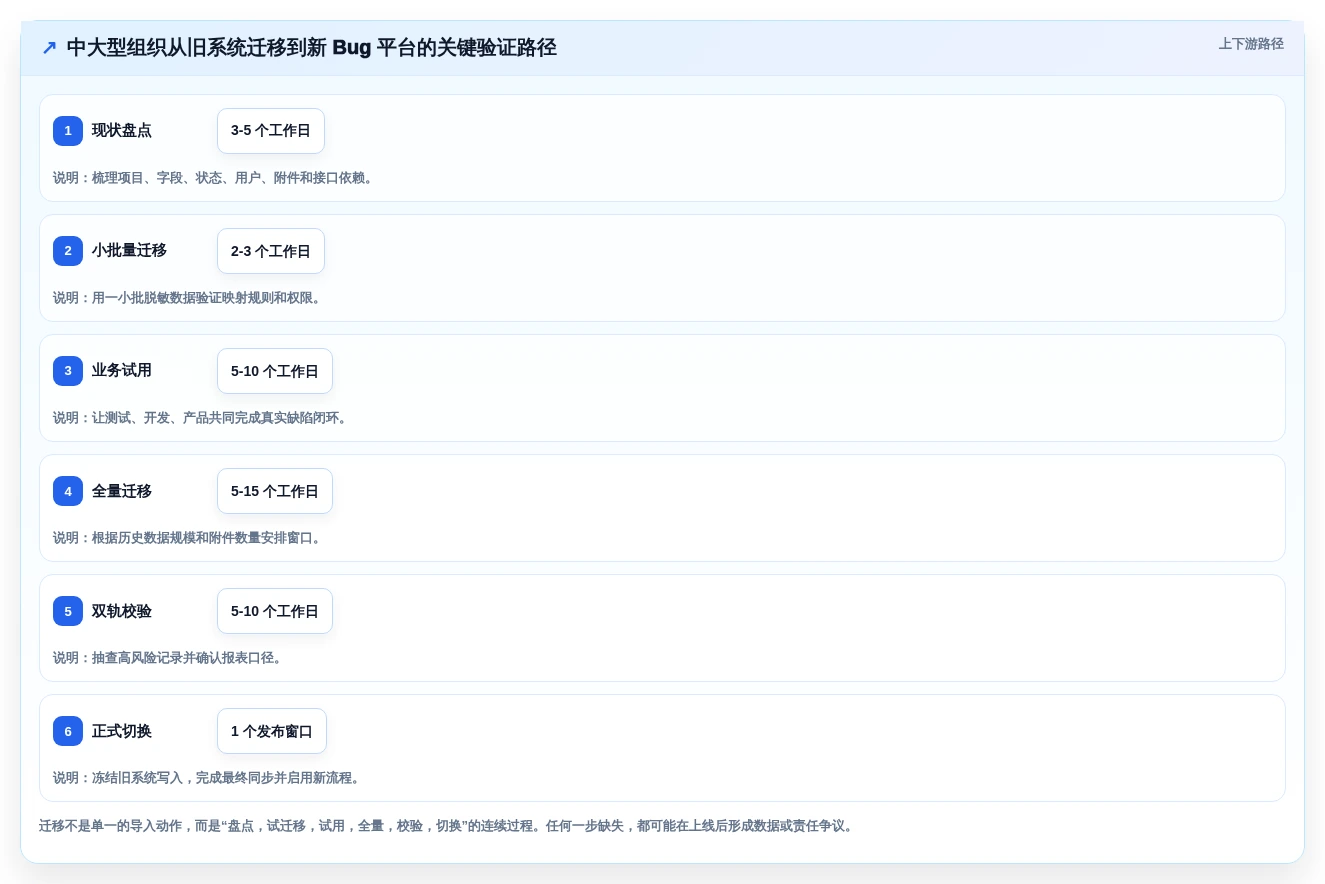Screen dimensions: 1325x884
Task: Click footer note 迁移不是单一的导入动作
Action: click(x=448, y=826)
